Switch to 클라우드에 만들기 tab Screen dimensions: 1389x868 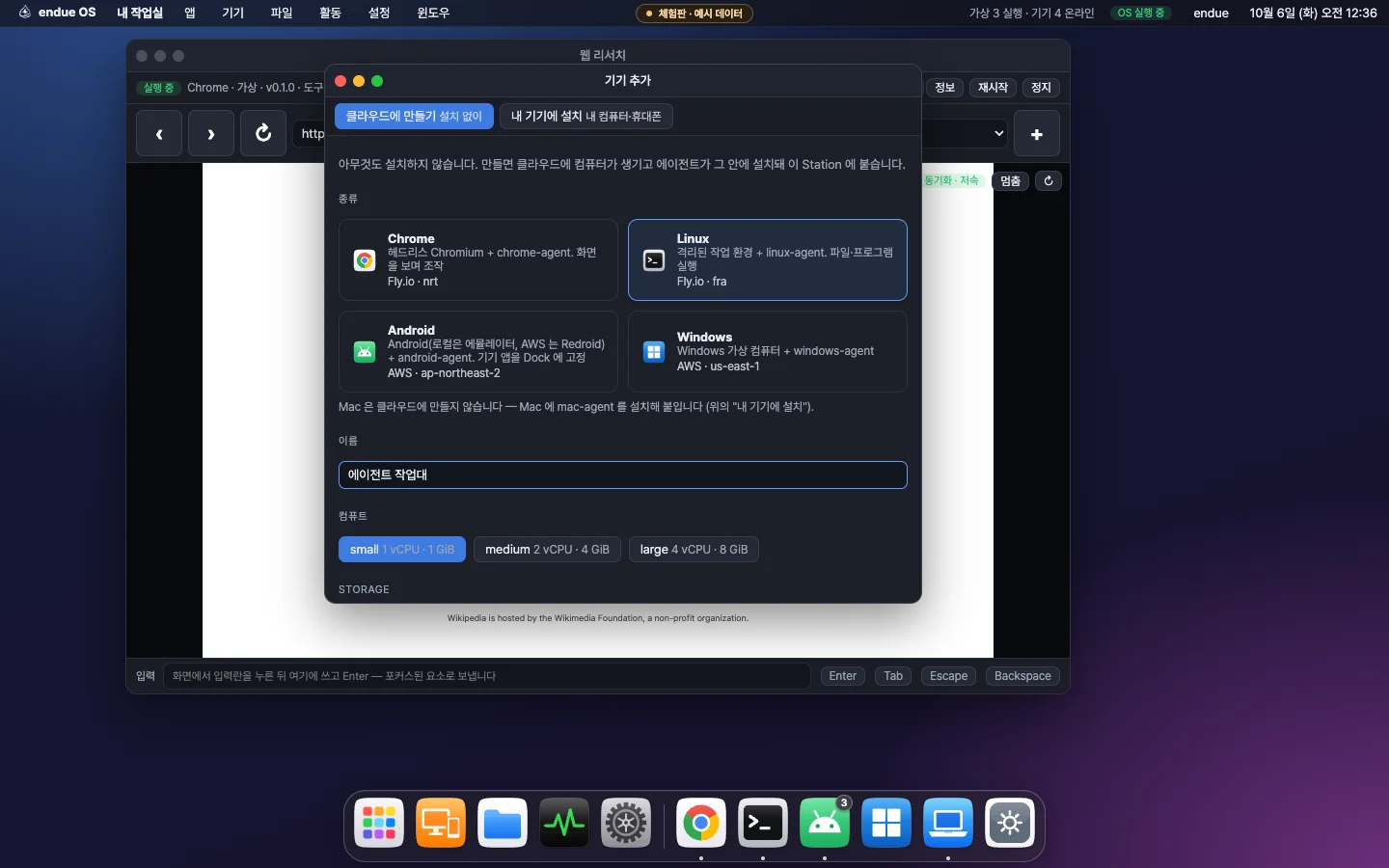coord(414,117)
